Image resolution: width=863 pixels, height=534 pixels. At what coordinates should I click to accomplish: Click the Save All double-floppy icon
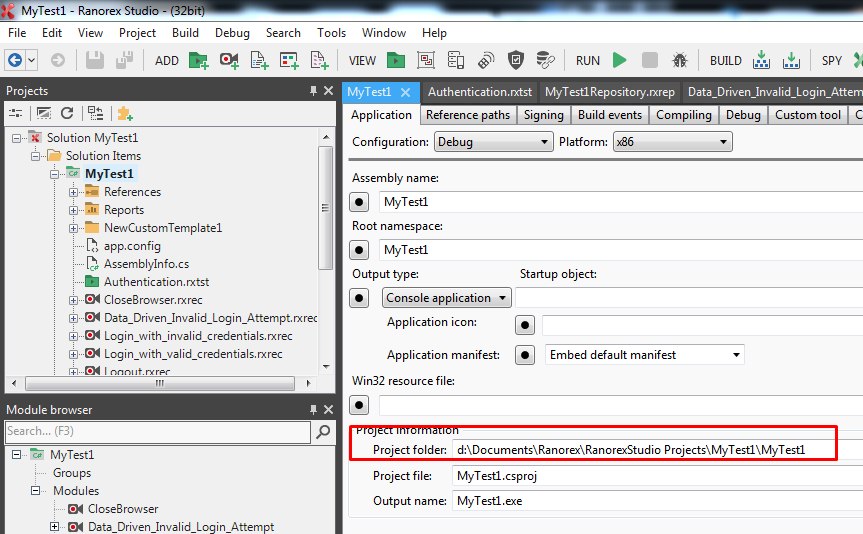(125, 60)
